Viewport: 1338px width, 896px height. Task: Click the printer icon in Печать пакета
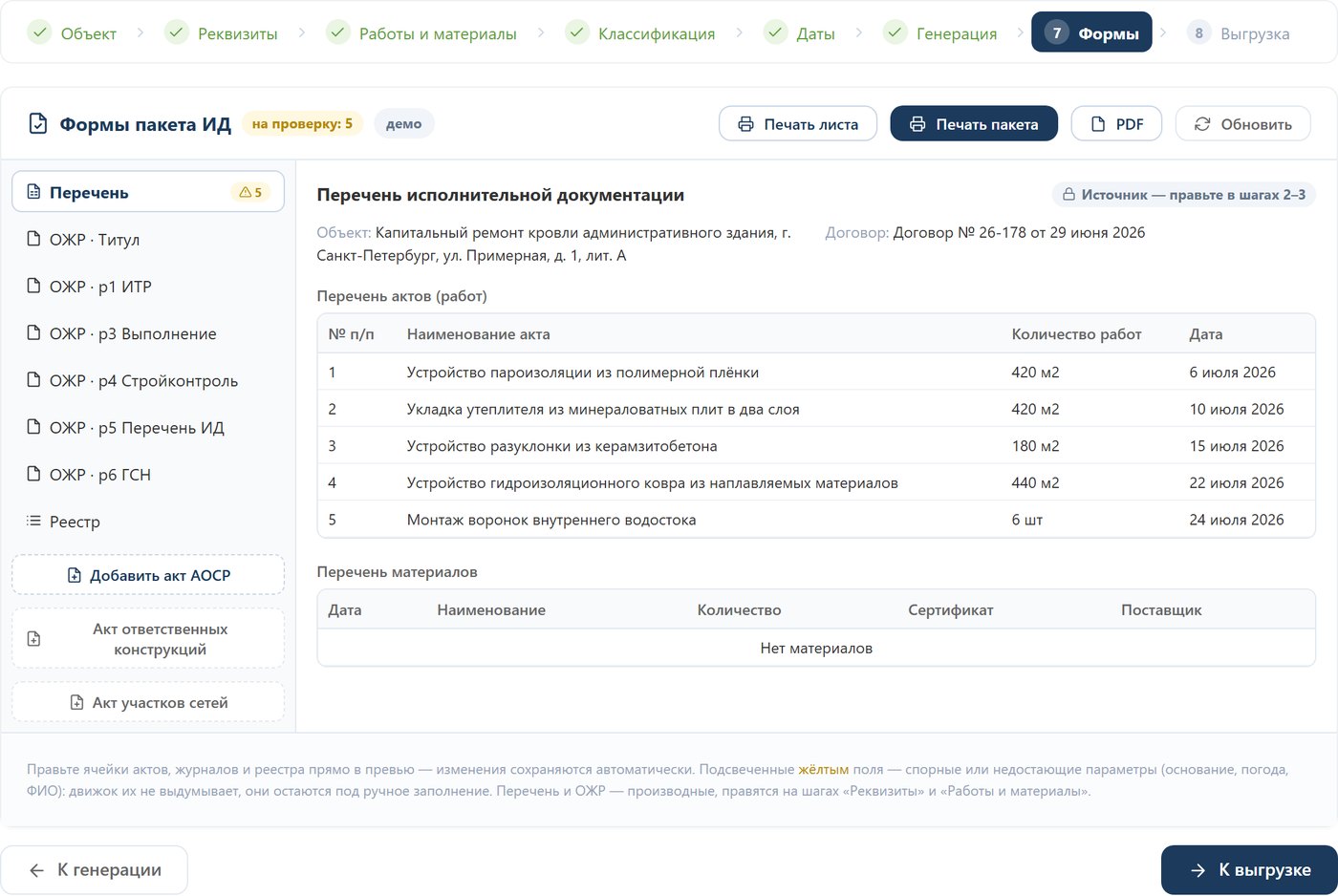pyautogui.click(x=917, y=124)
